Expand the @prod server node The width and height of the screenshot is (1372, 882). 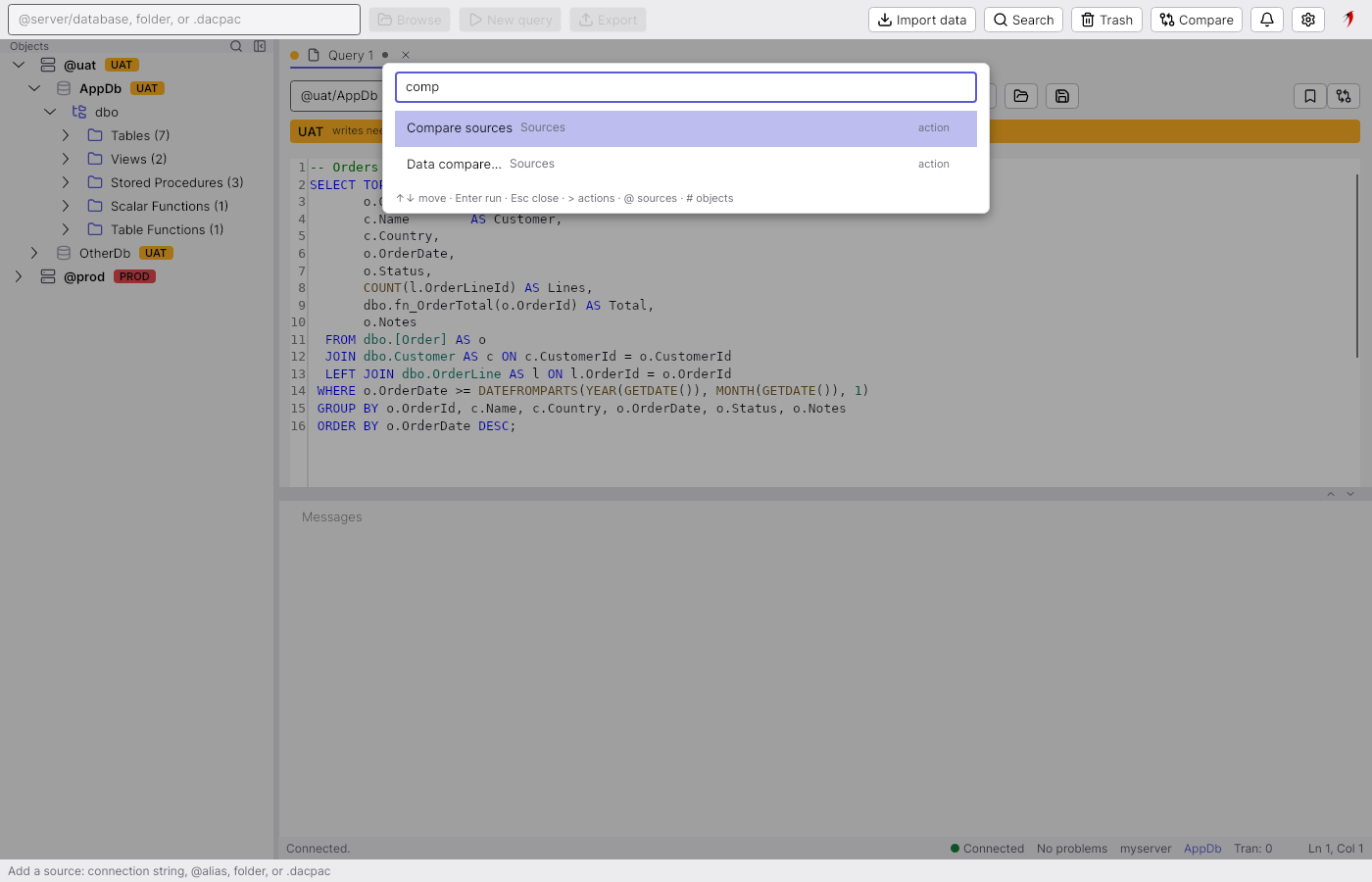tap(19, 276)
